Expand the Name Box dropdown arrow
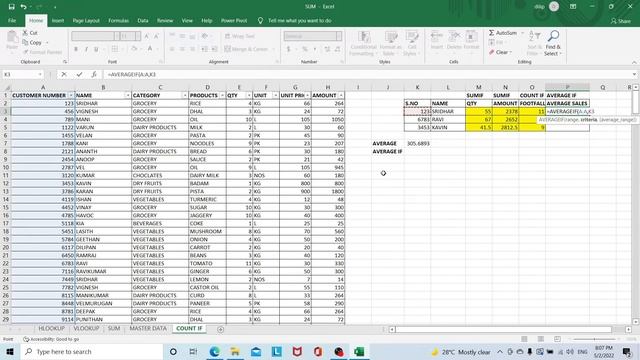Screen dimensions: 640x360 pyautogui.click(x=40, y=74)
